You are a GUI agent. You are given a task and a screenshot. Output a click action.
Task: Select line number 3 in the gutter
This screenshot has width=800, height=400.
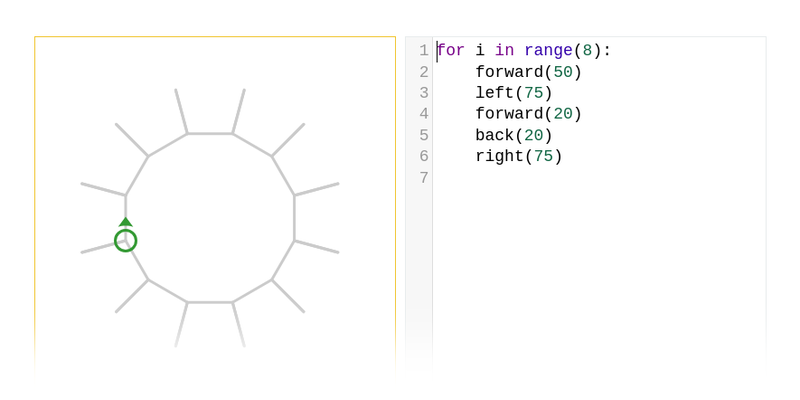[x=424, y=93]
